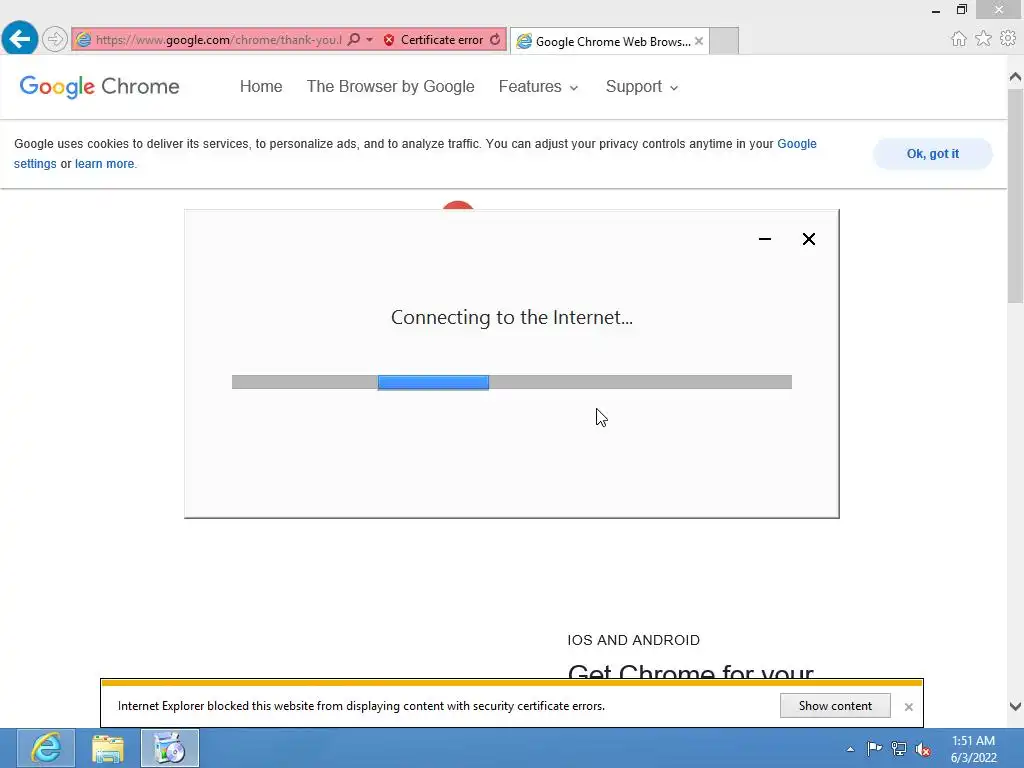Refresh the page with the reload icon

496,40
